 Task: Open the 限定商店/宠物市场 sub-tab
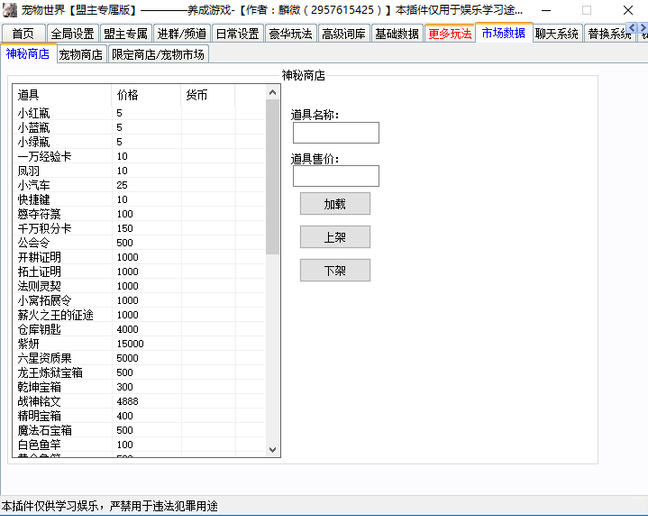pyautogui.click(x=156, y=54)
